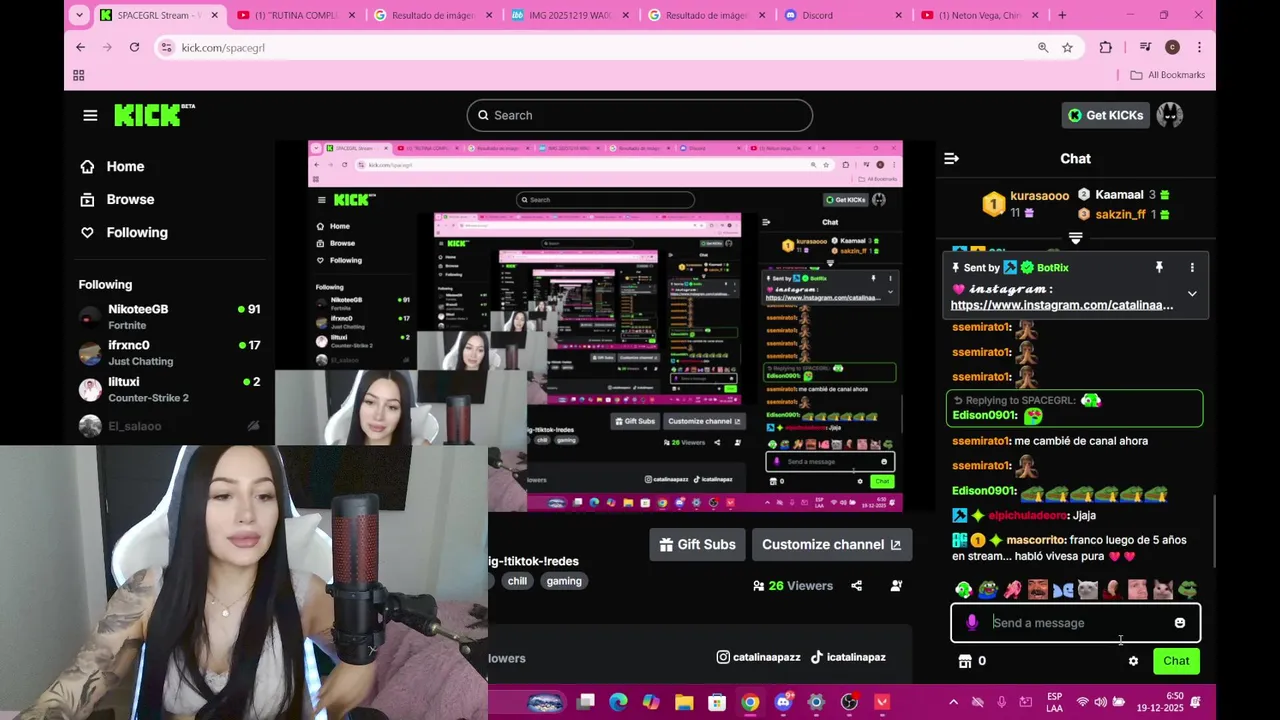Click the user icon beside share
The width and height of the screenshot is (1280, 720).
(x=896, y=586)
